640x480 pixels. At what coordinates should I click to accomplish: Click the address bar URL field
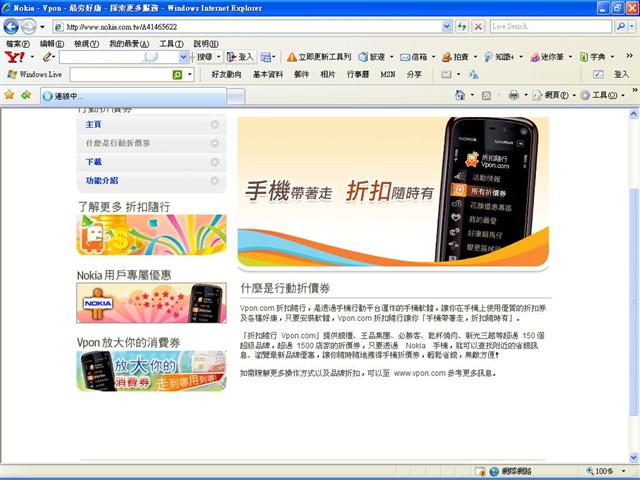click(247, 27)
